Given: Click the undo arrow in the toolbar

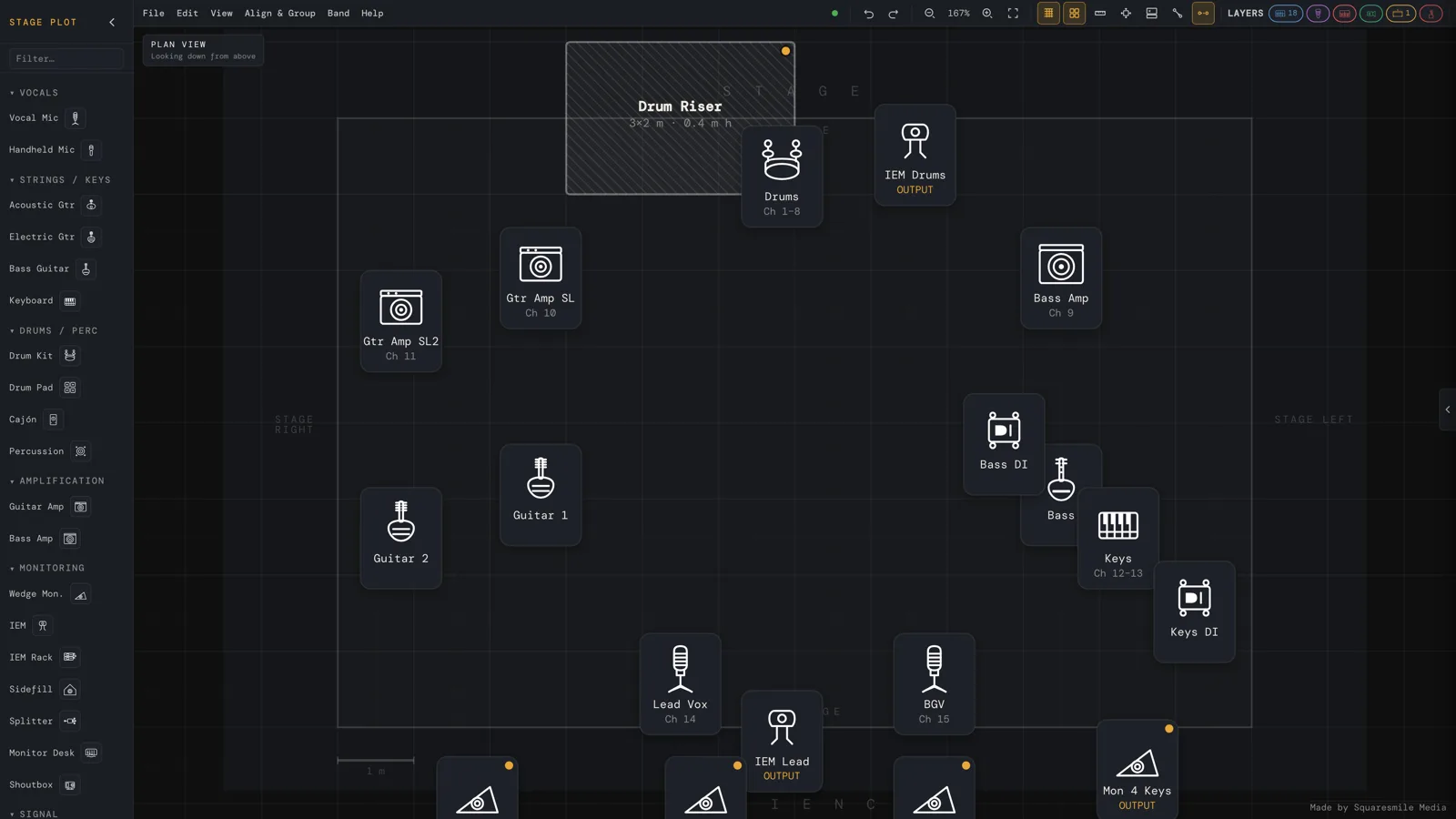Looking at the screenshot, I should coord(868,14).
